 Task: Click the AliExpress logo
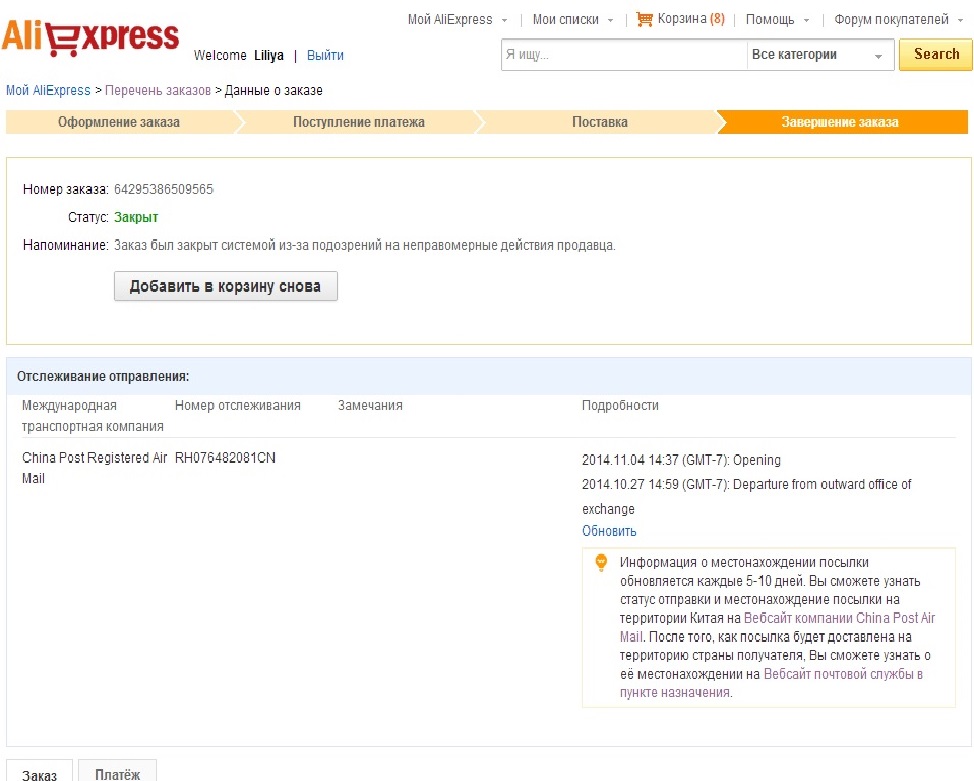point(90,38)
